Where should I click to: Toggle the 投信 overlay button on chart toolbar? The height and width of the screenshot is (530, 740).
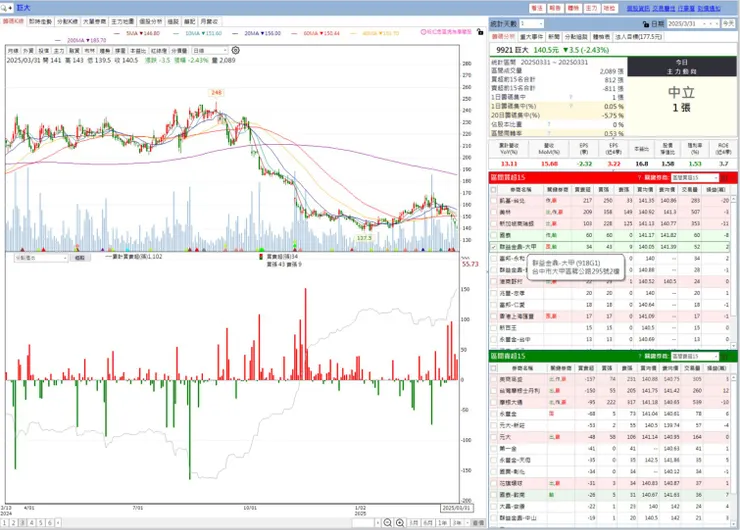coord(43,50)
